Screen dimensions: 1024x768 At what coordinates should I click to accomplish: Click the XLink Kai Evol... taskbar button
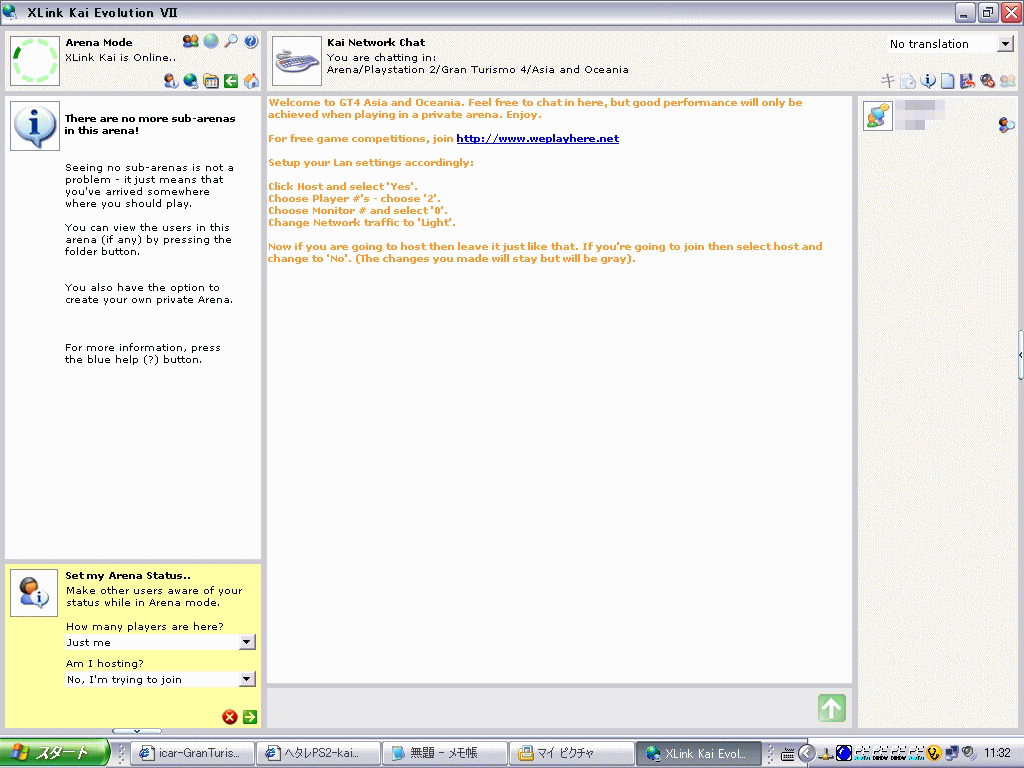pos(698,753)
